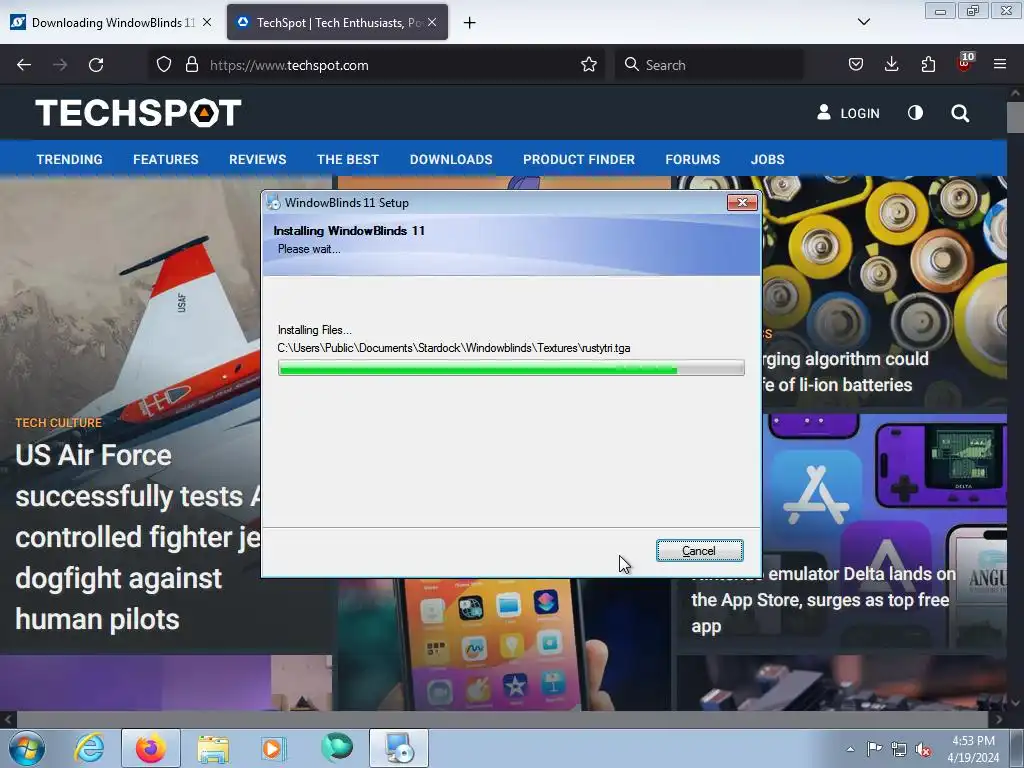Toggle TechSpot dark/light theme icon
The width and height of the screenshot is (1024, 768).
(x=916, y=113)
